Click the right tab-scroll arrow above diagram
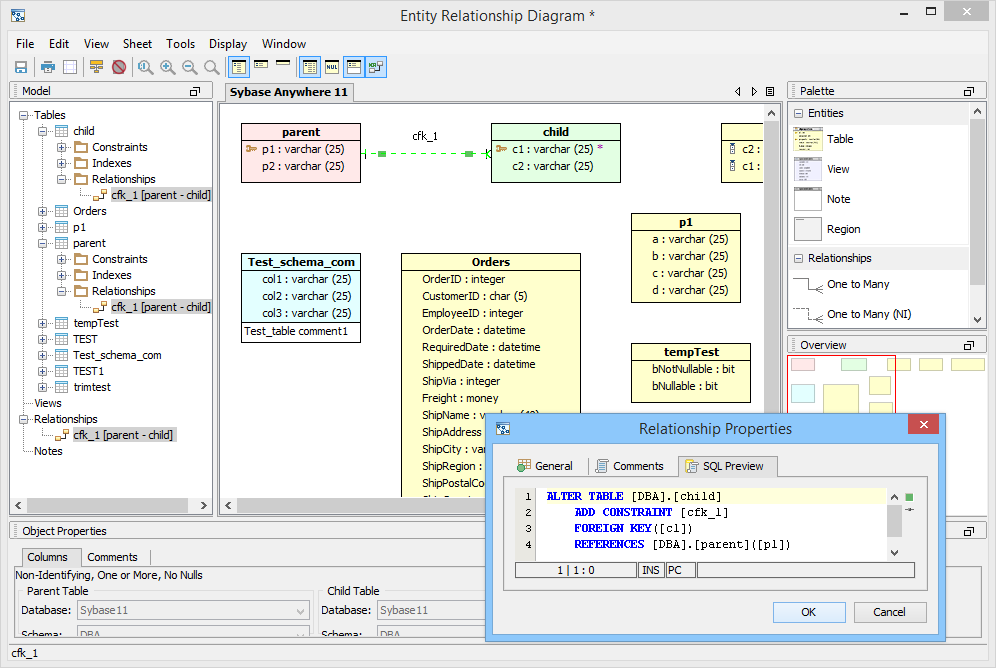This screenshot has width=996, height=668. coord(754,91)
